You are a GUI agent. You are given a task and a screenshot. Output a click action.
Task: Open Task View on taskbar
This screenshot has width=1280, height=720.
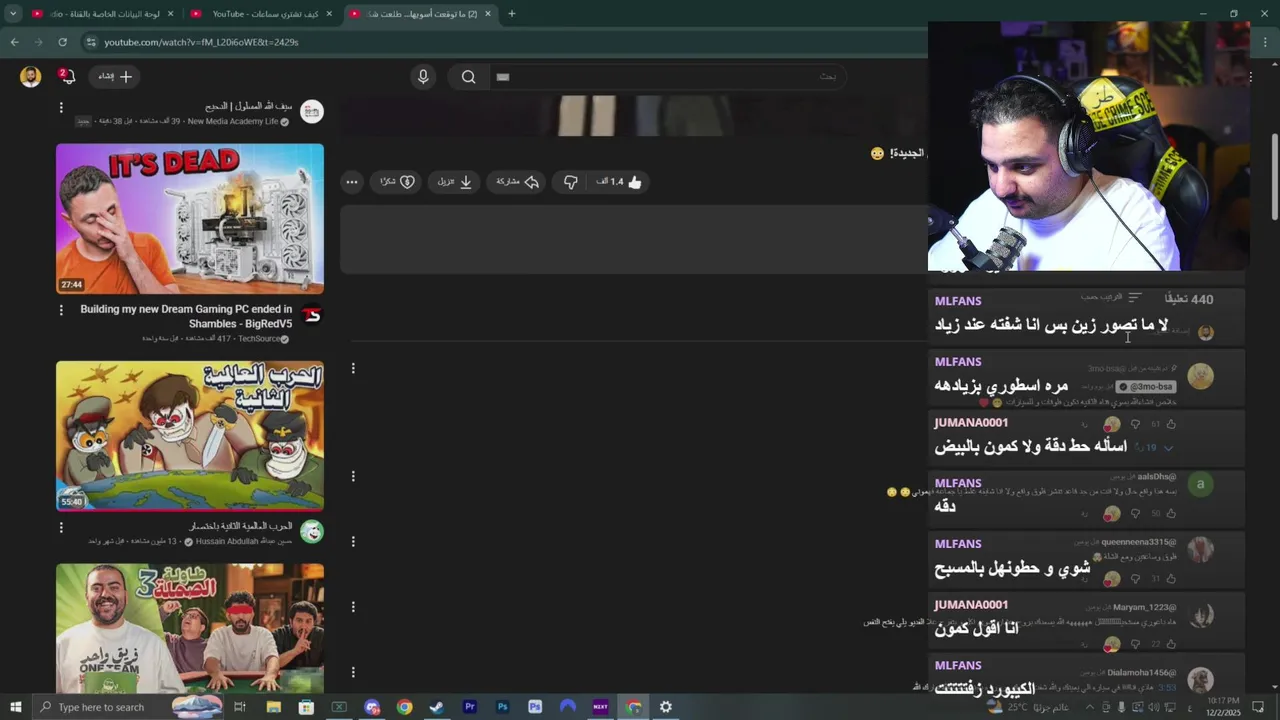click(240, 707)
